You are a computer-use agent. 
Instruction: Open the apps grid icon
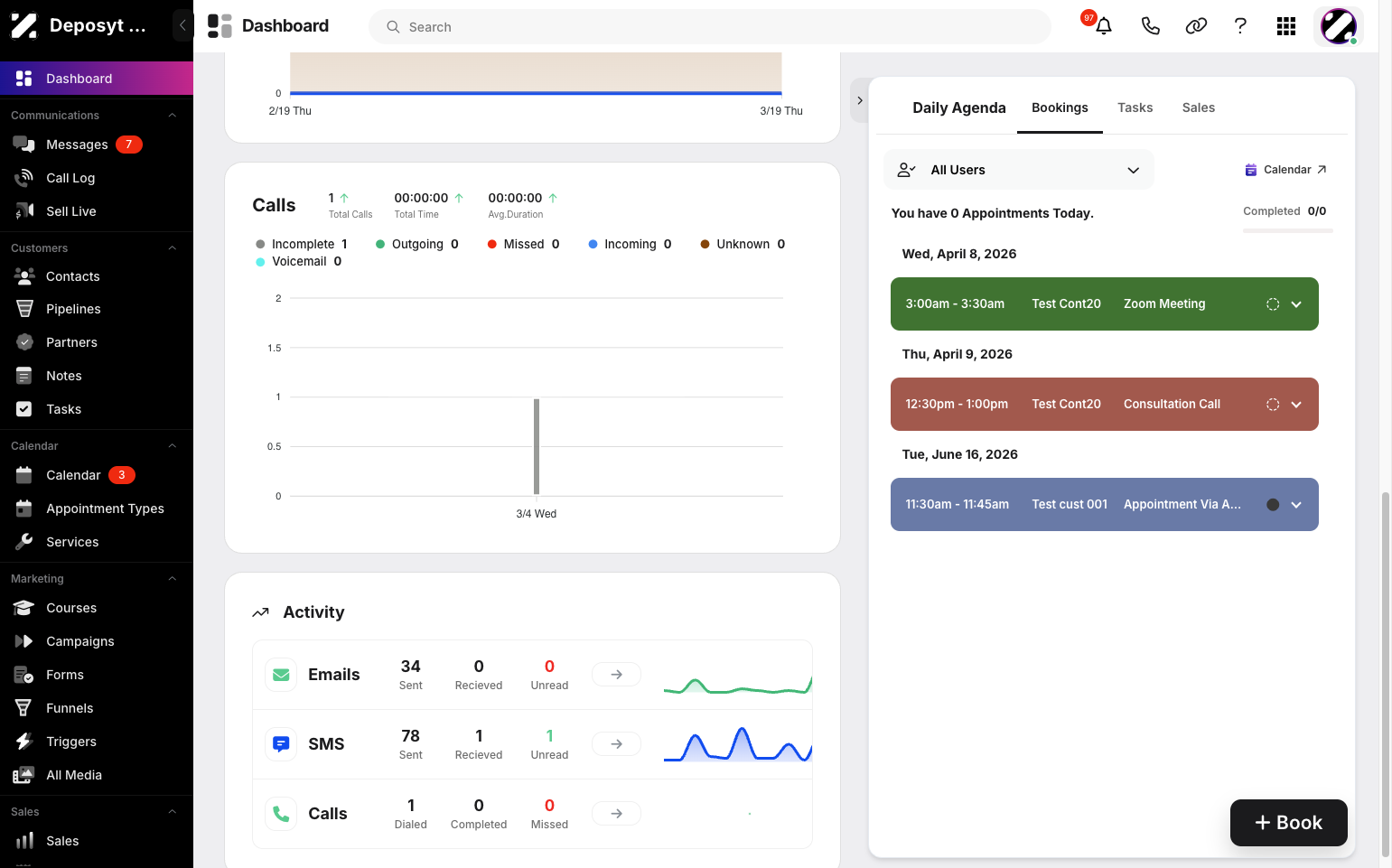point(1286,26)
